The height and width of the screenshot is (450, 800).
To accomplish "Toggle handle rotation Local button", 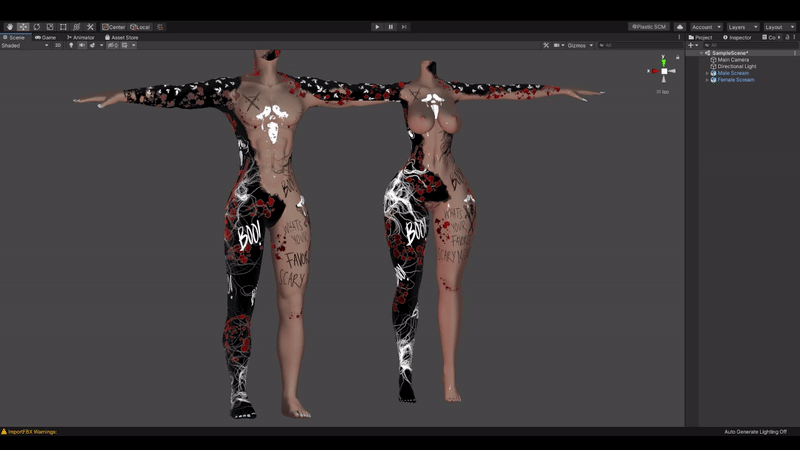I will 140,27.
